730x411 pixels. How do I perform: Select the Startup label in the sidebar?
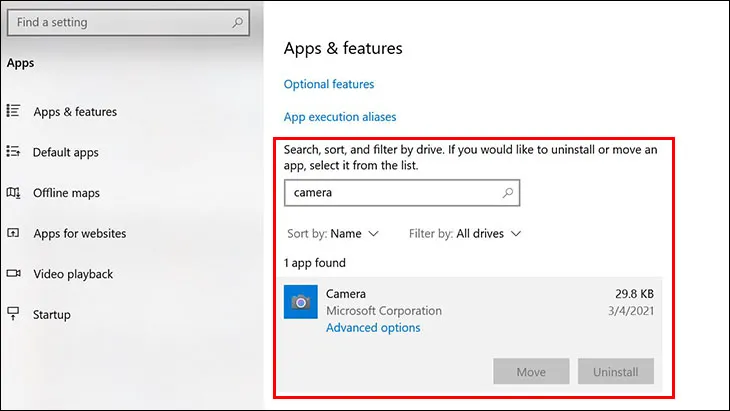52,314
